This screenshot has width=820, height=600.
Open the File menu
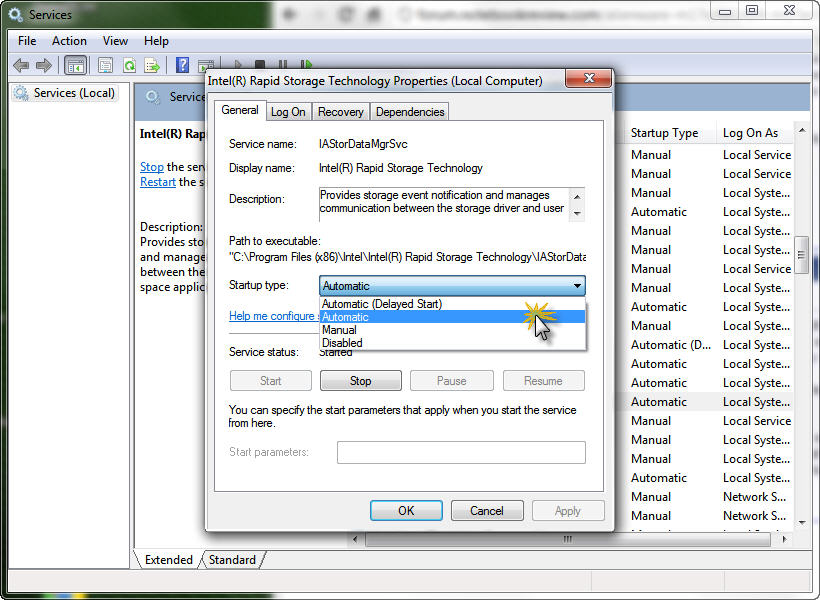point(27,41)
